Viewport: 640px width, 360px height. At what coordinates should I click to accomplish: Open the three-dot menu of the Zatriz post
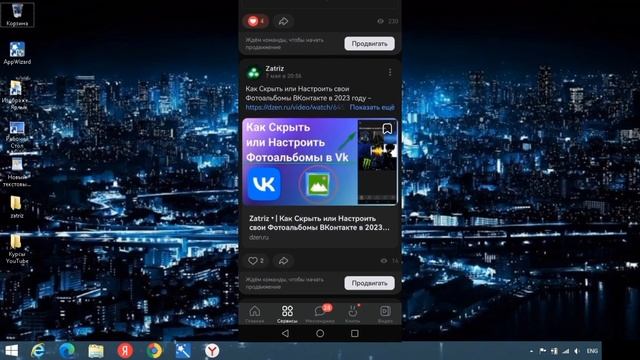[x=390, y=72]
